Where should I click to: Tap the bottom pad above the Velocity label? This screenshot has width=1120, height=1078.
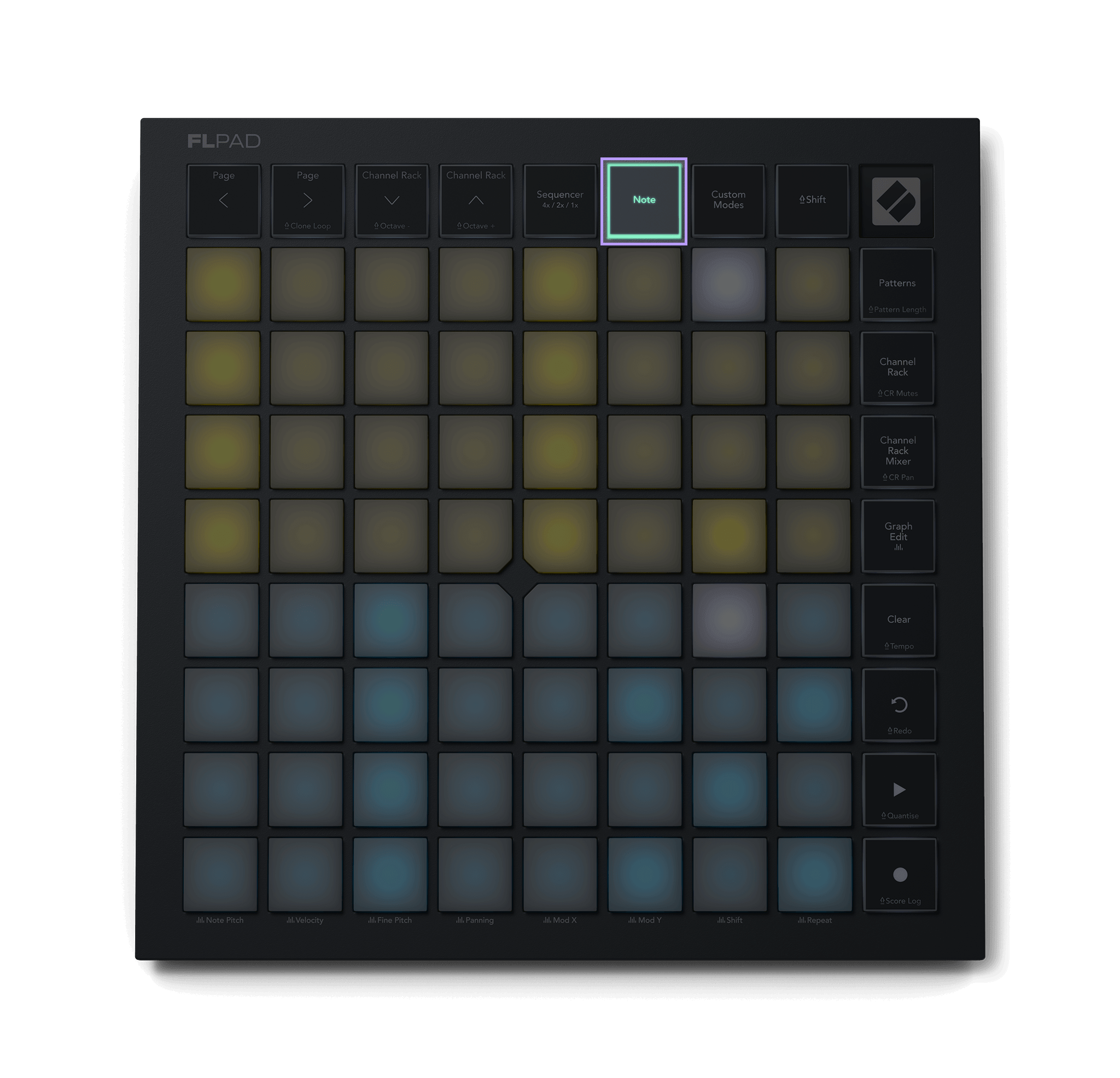[305, 875]
